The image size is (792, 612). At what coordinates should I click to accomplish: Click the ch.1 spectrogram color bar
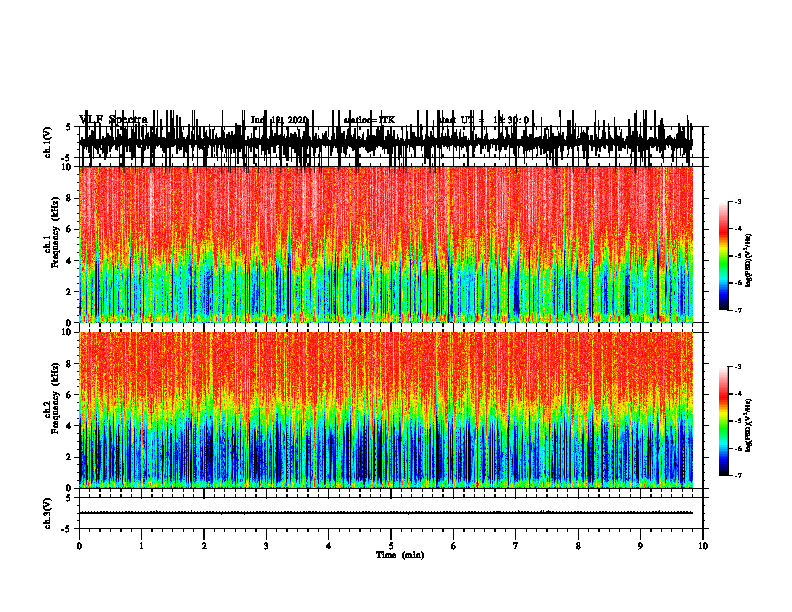coord(724,256)
